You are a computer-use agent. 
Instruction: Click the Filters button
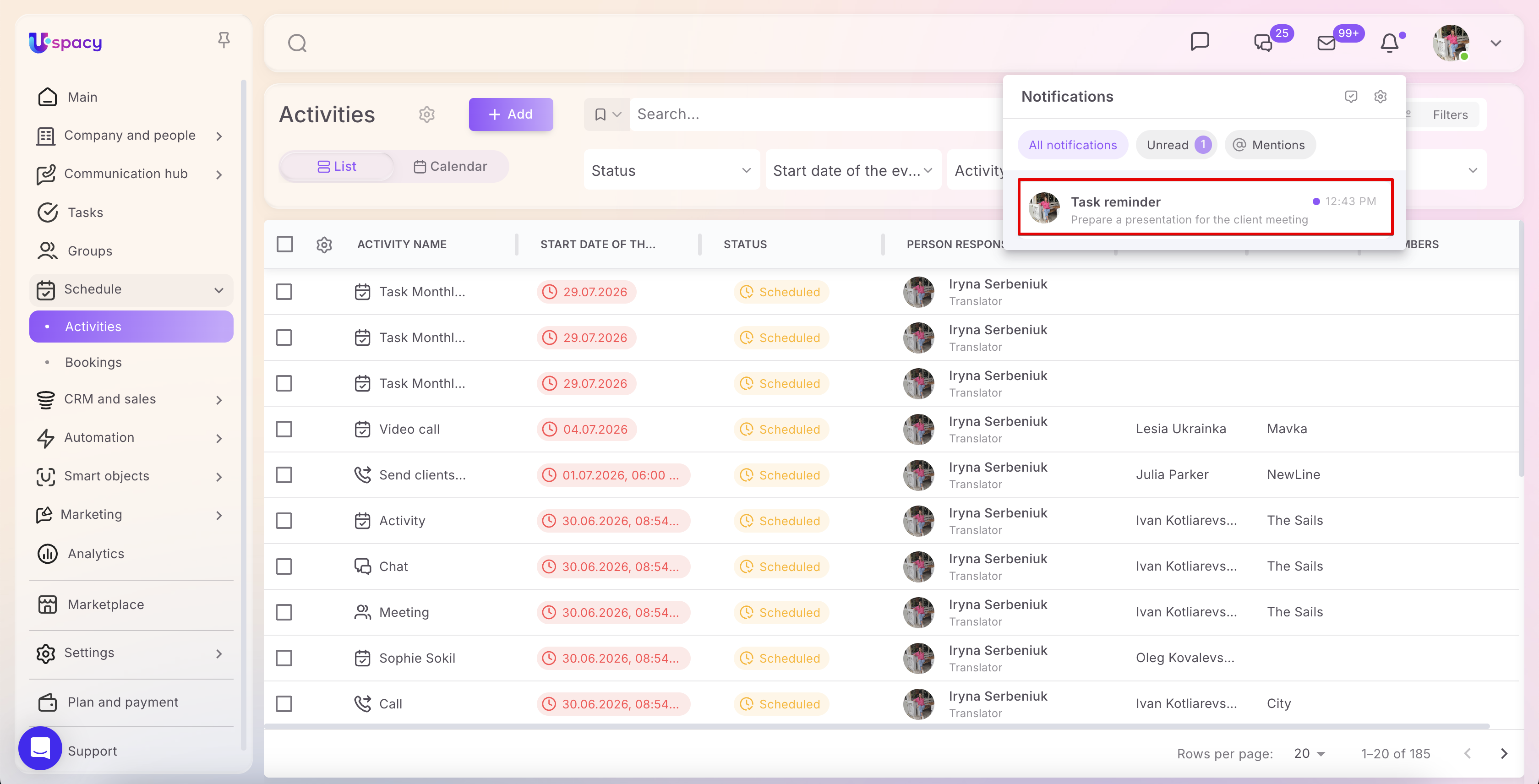[x=1450, y=114]
